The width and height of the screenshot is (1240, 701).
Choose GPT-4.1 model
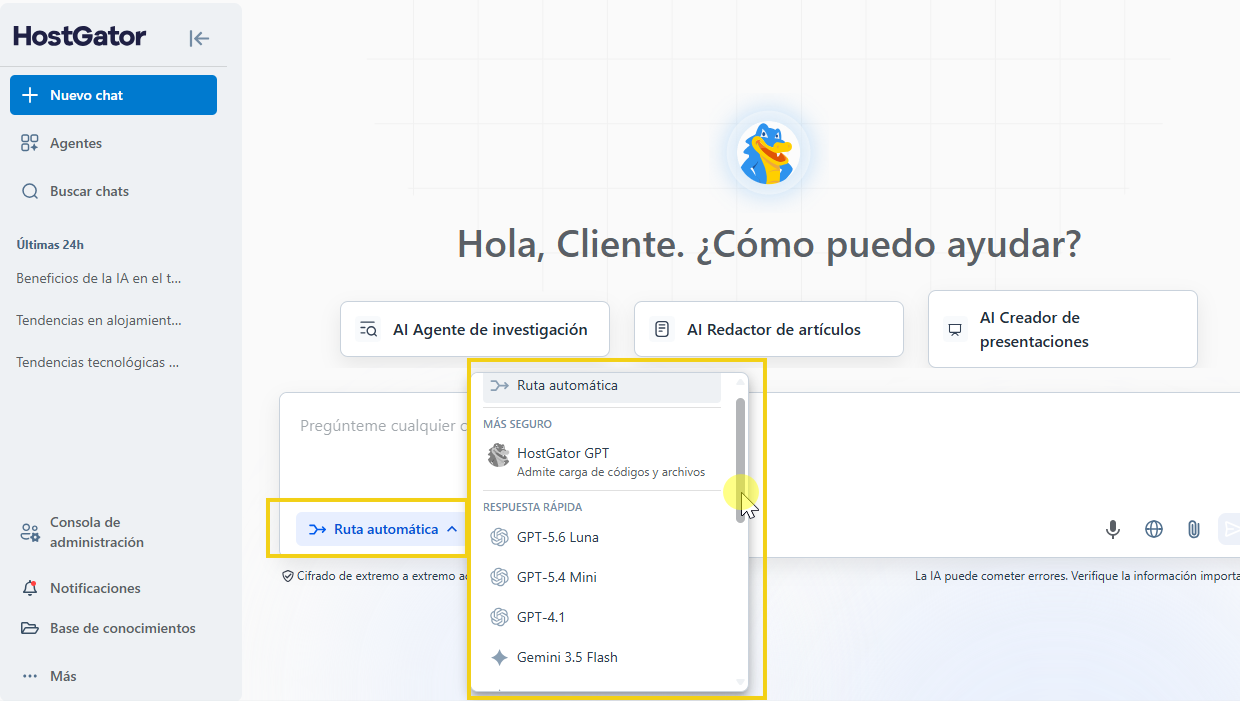point(602,617)
